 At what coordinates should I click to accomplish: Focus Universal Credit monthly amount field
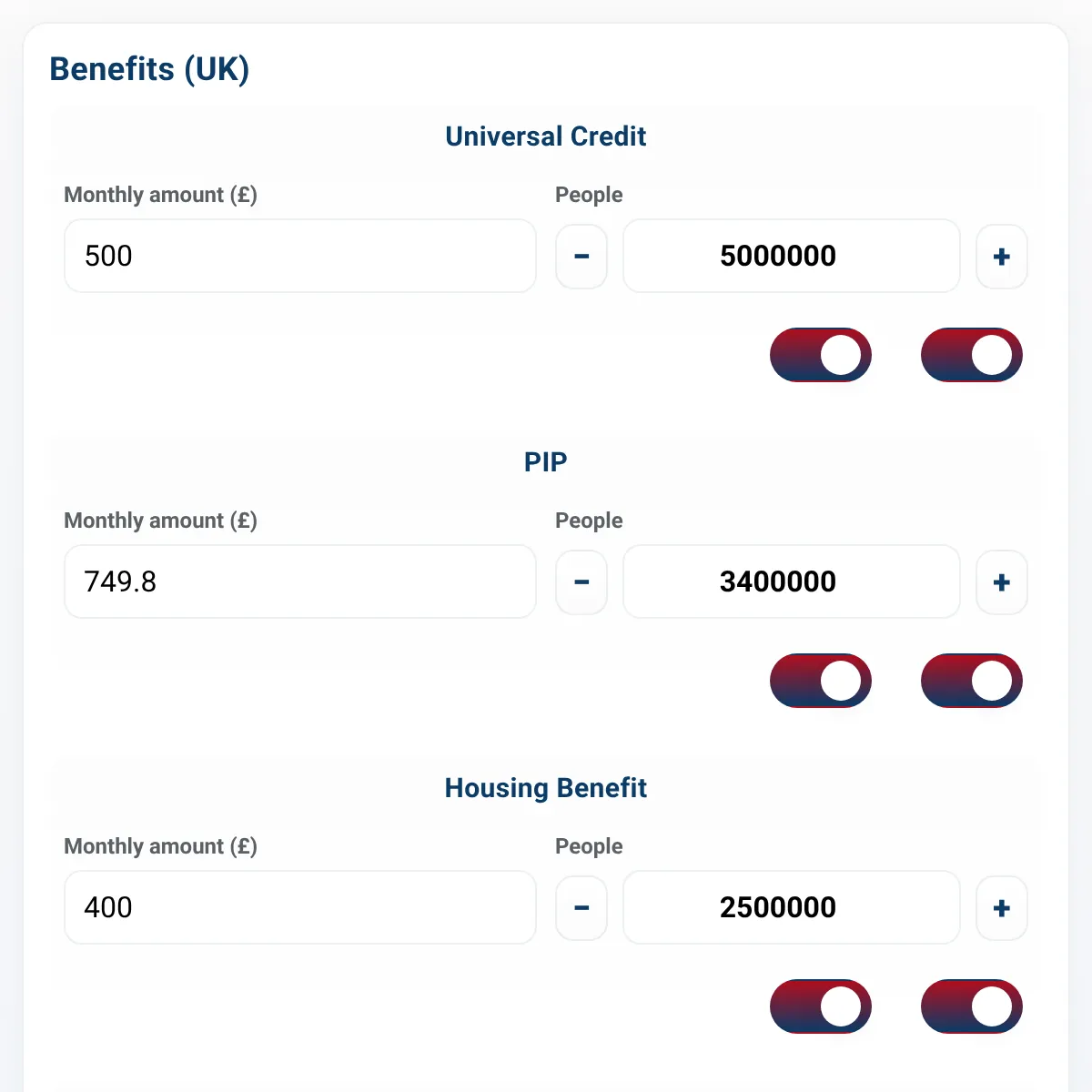click(x=300, y=256)
